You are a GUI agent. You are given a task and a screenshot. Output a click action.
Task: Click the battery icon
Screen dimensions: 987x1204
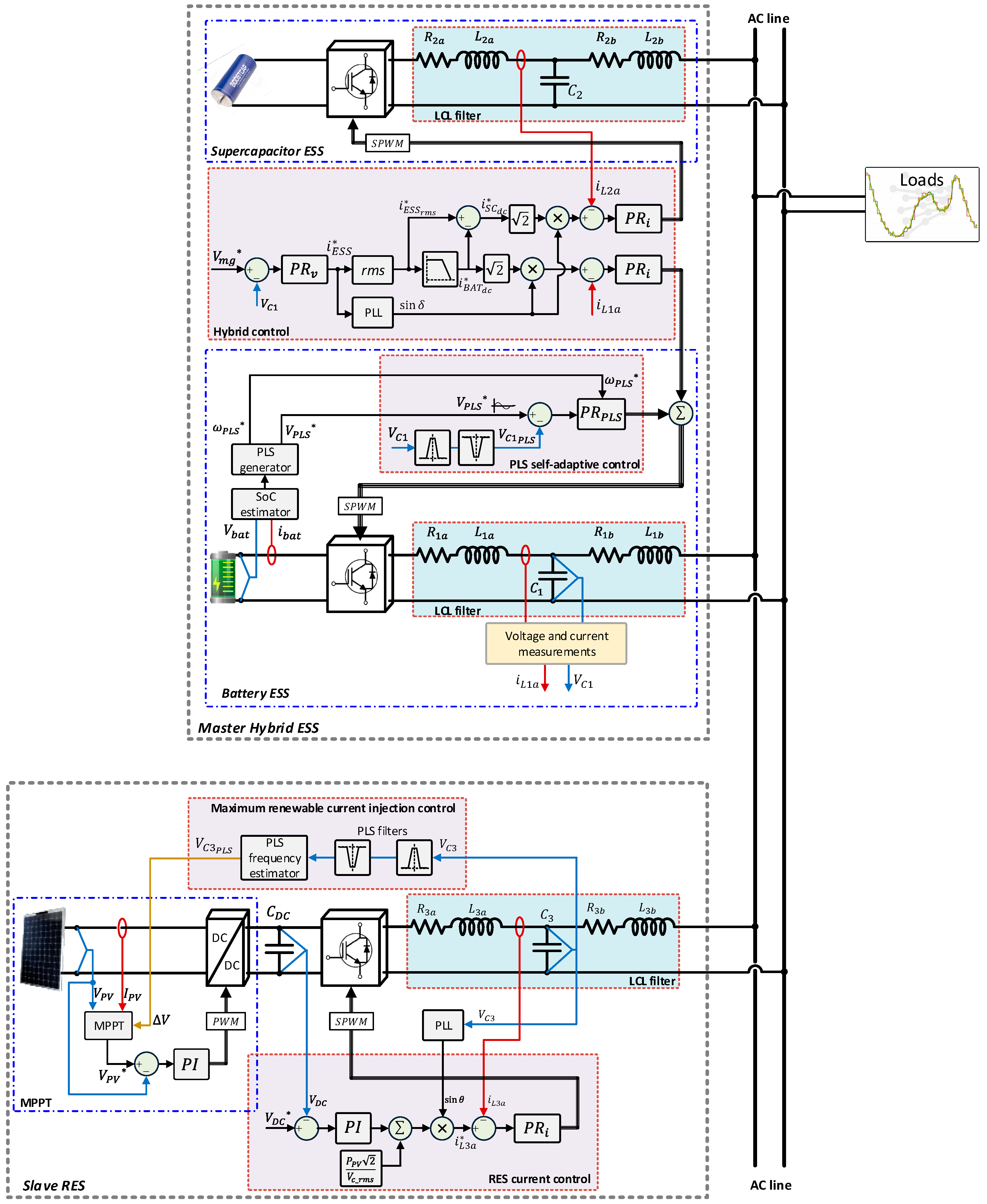(223, 577)
